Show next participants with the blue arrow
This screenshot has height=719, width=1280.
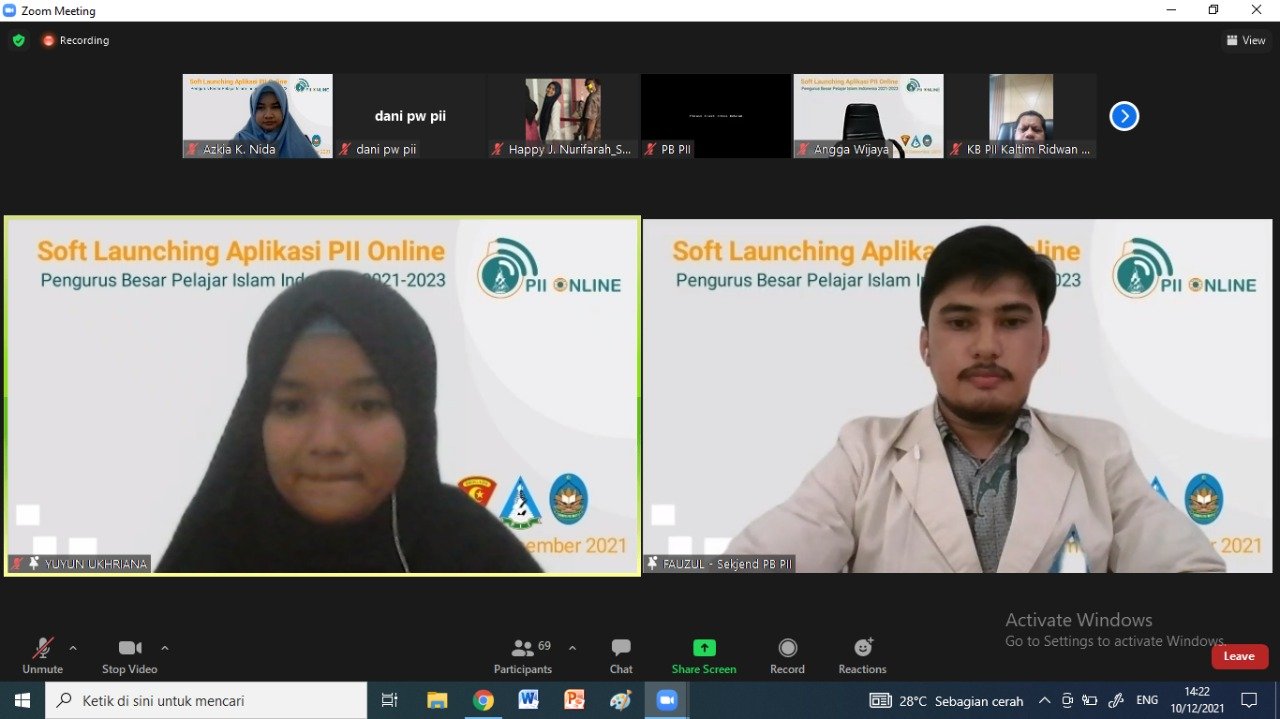coord(1124,116)
